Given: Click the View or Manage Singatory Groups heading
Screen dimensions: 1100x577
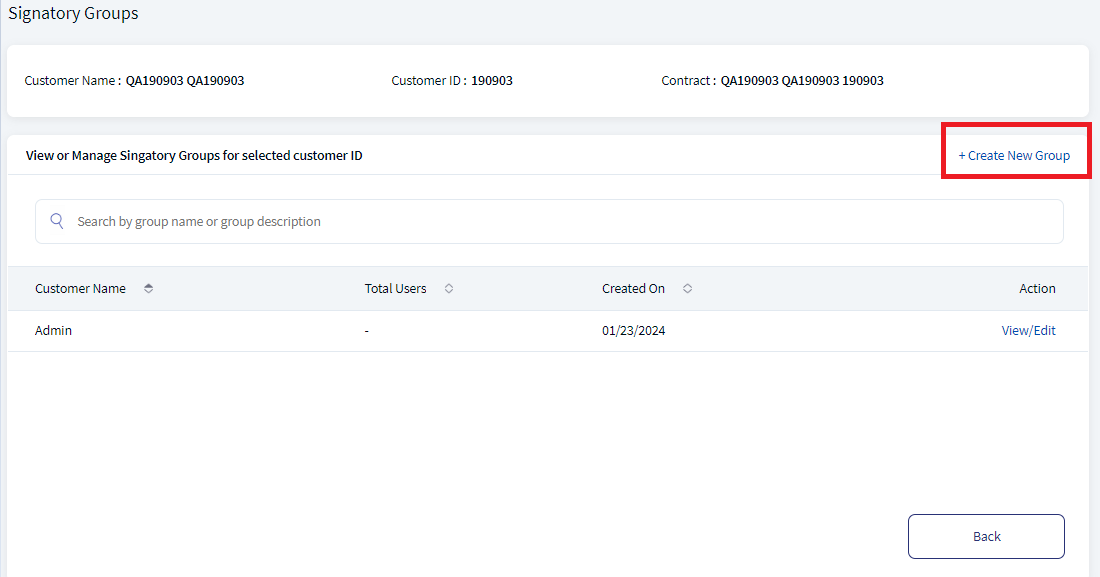Looking at the screenshot, I should tap(194, 155).
